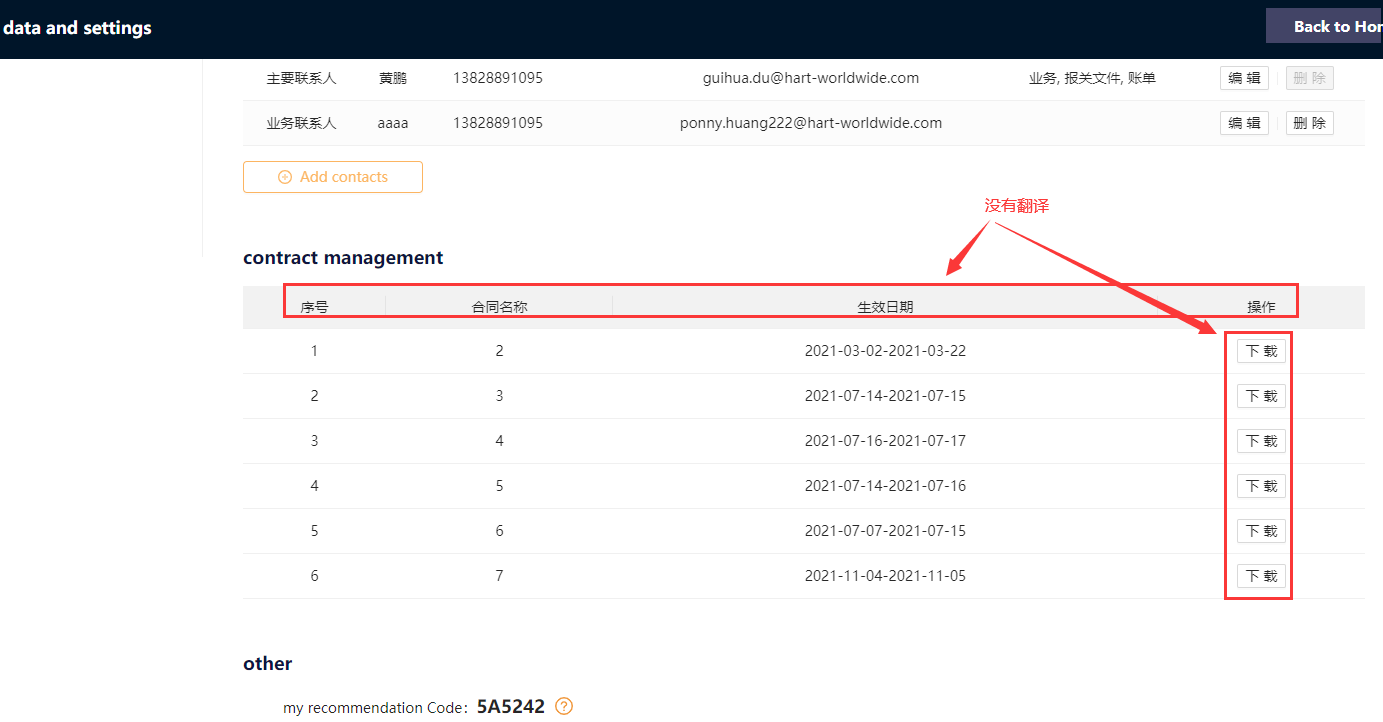Image resolution: width=1383 pixels, height=722 pixels.
Task: Click the 合同名称 column header
Action: click(499, 307)
